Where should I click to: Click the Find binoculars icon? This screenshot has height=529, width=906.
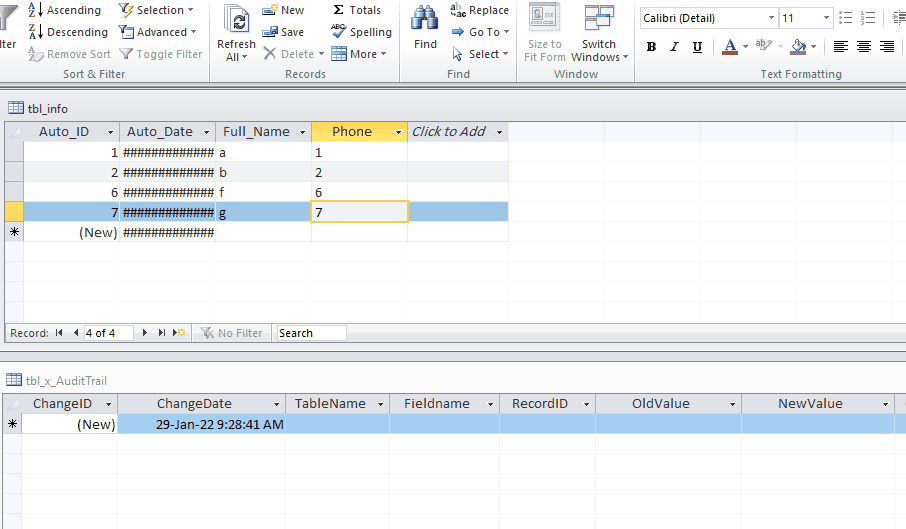tap(425, 19)
